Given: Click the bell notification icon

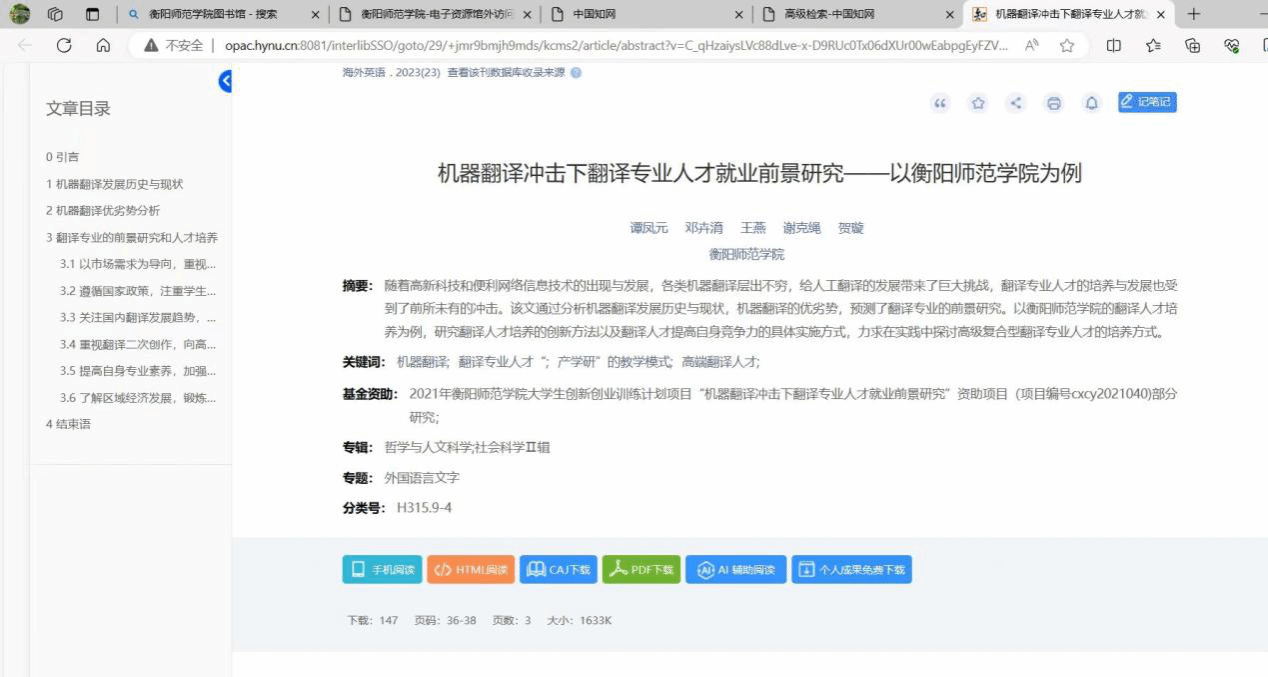Looking at the screenshot, I should [x=1091, y=103].
